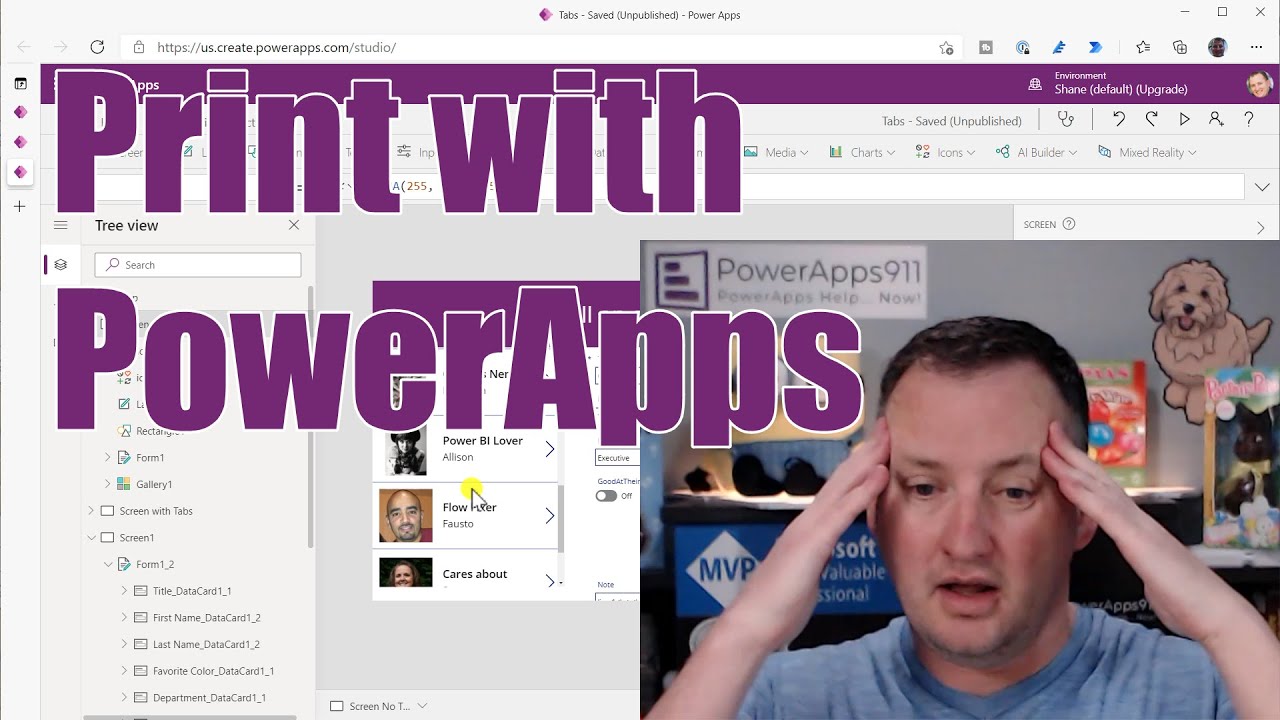Screen dimensions: 1280x720
Task: Close the Tree view panel
Action: 294,225
